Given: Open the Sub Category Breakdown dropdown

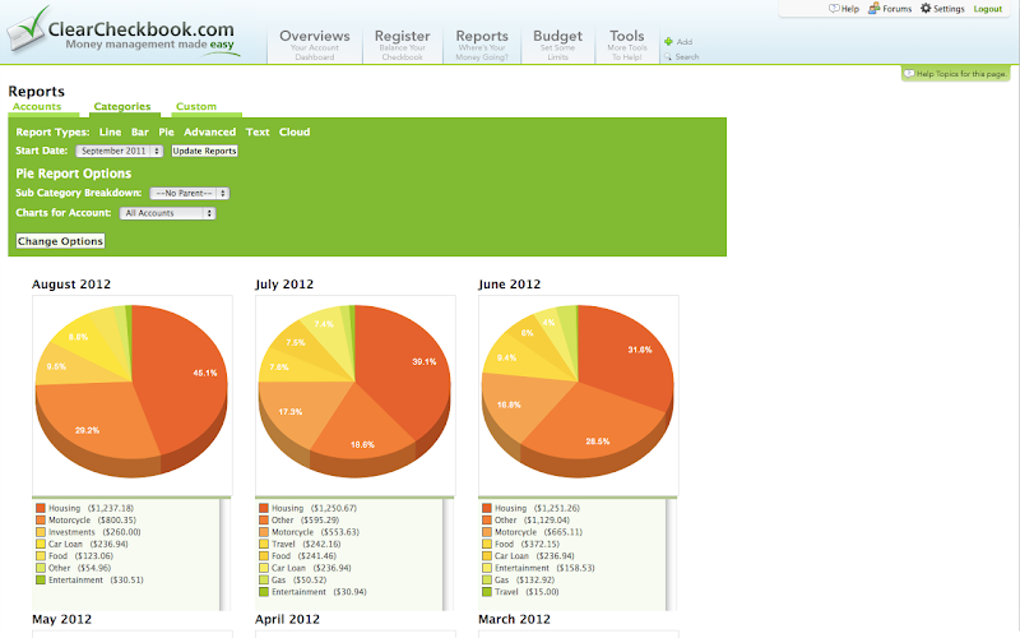Looking at the screenshot, I should point(189,193).
